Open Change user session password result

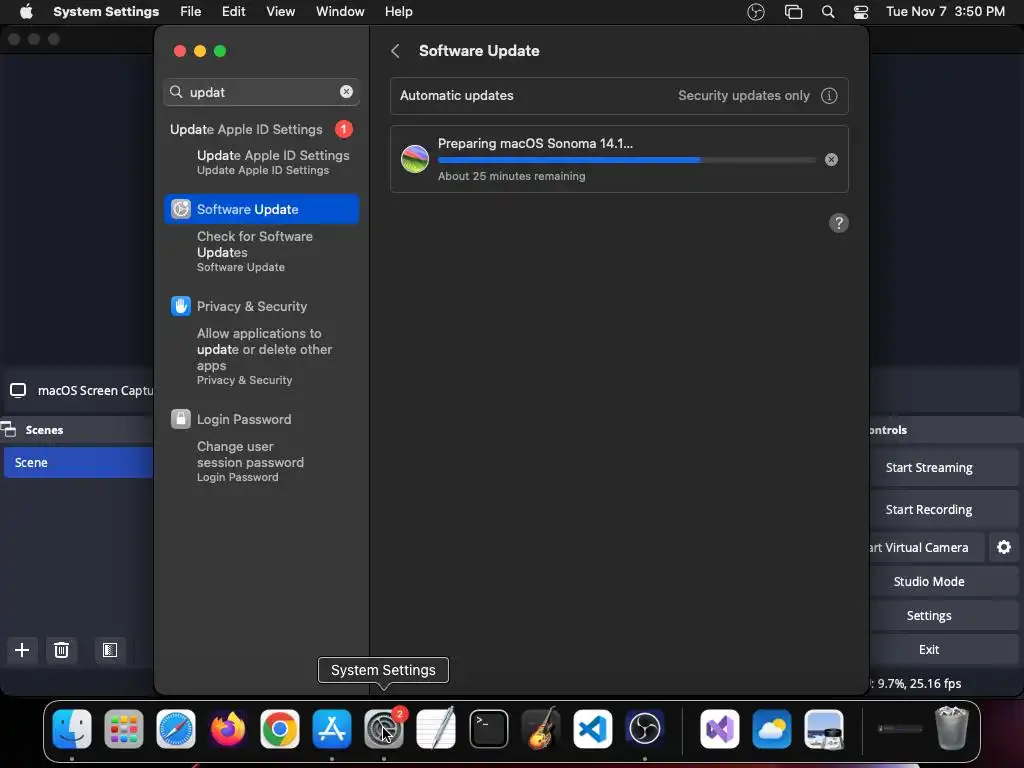[x=250, y=462]
